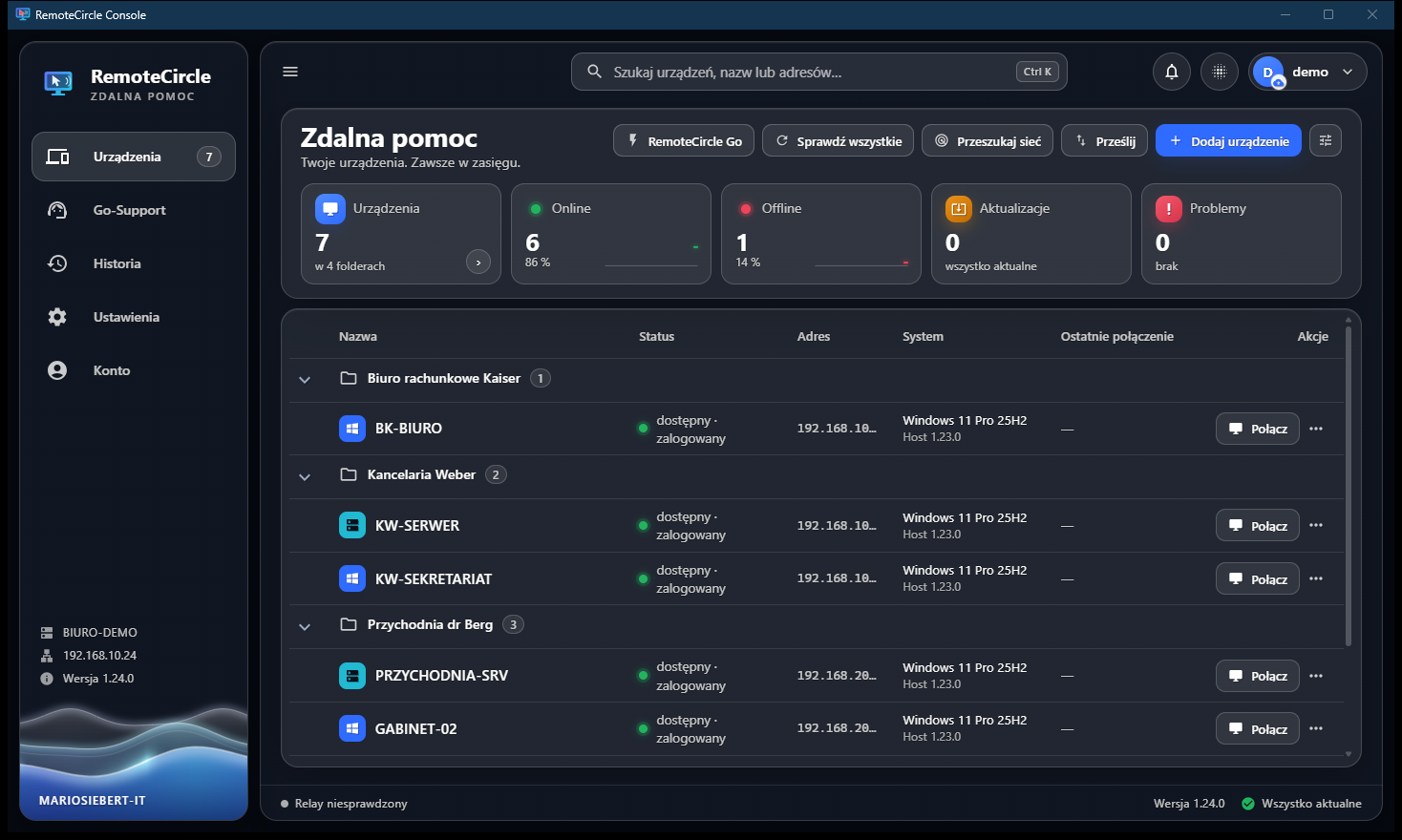Click the RemoteCircle Go button
The height and width of the screenshot is (840, 1402).
click(x=684, y=140)
